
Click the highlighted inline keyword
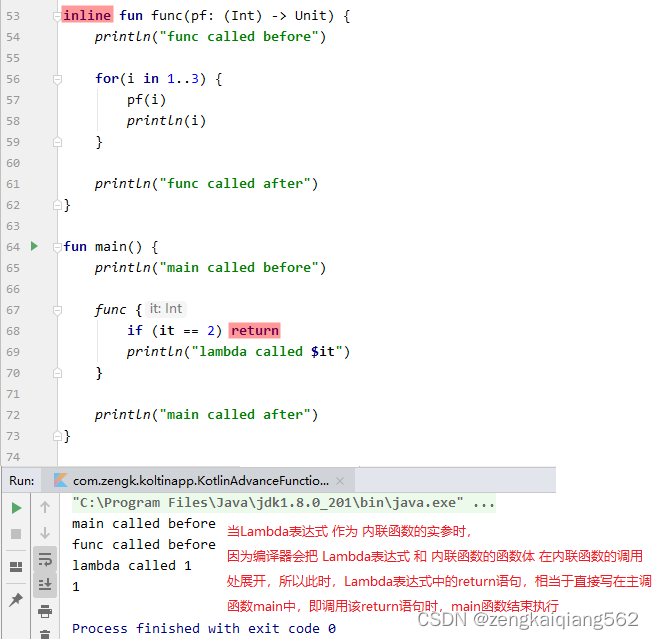[x=87, y=15]
